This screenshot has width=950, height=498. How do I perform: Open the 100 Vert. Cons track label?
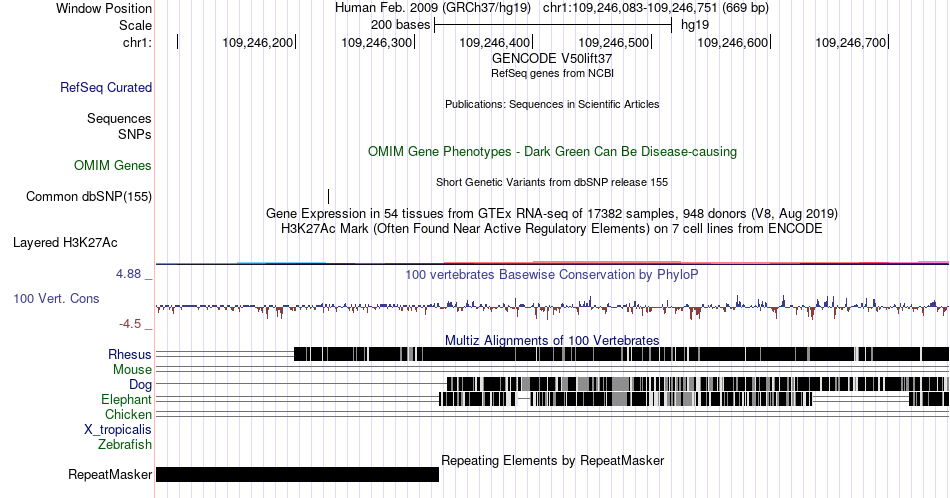[56, 298]
